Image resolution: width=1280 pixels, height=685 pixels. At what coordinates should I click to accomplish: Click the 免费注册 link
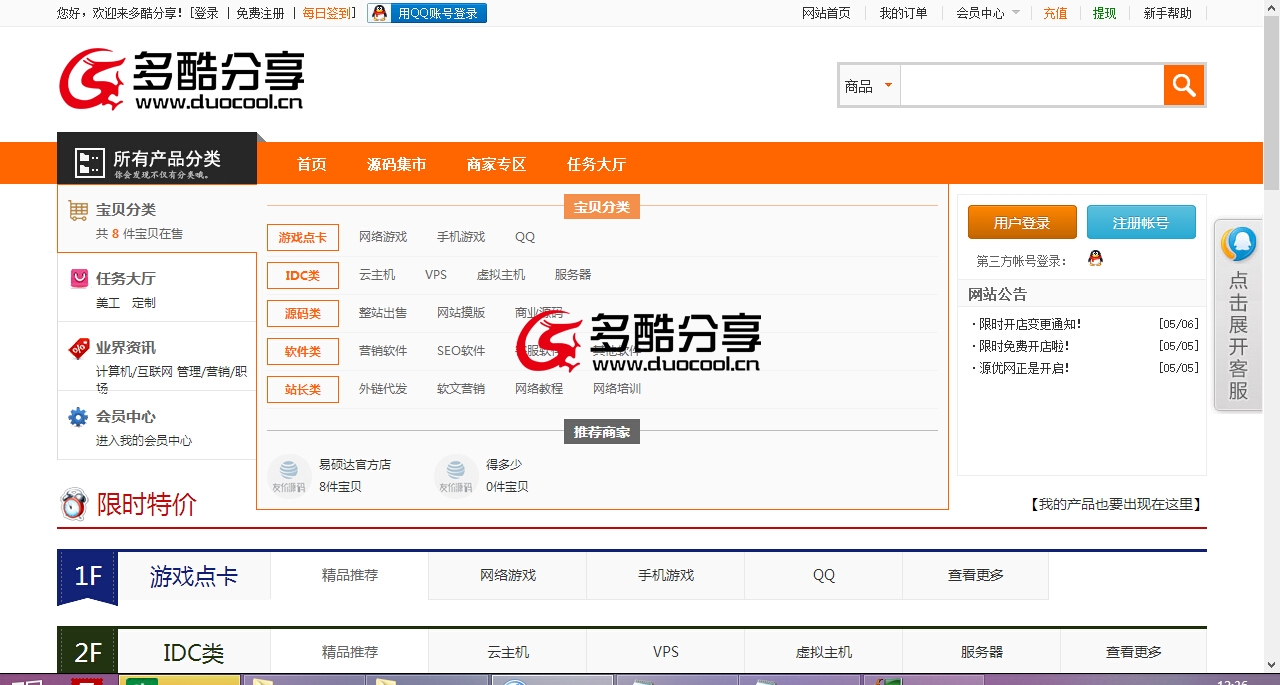click(x=260, y=13)
